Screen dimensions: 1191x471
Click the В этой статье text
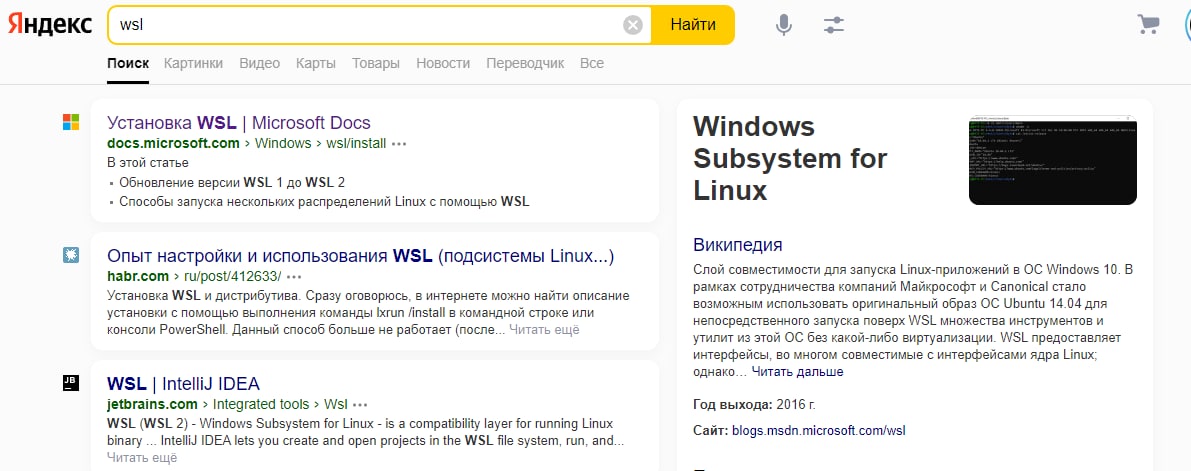(x=147, y=163)
